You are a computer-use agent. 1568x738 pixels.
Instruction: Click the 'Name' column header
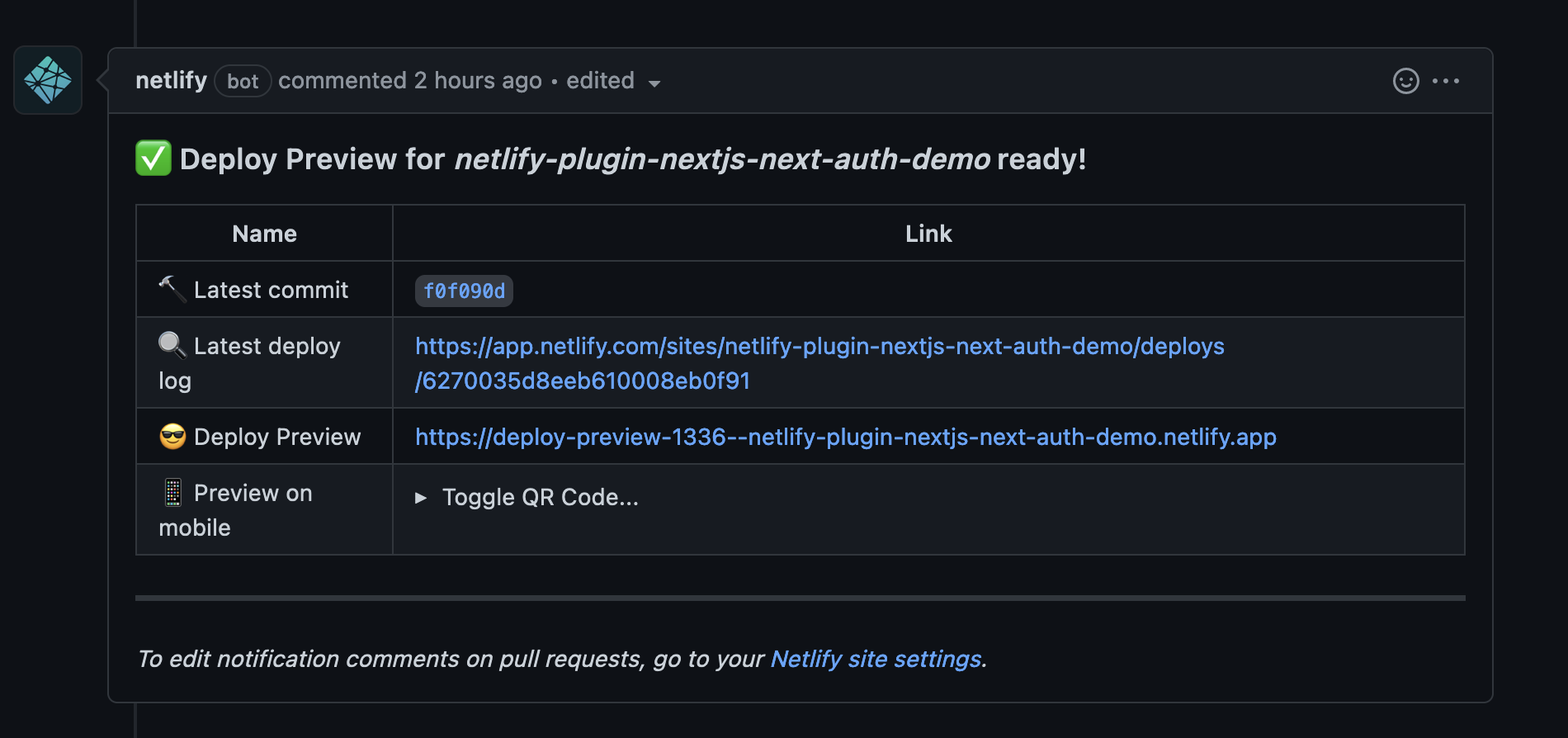point(264,234)
